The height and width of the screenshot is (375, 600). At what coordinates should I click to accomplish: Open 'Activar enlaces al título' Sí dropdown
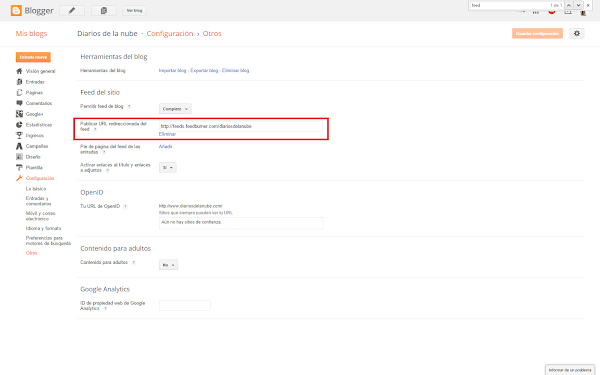click(168, 168)
